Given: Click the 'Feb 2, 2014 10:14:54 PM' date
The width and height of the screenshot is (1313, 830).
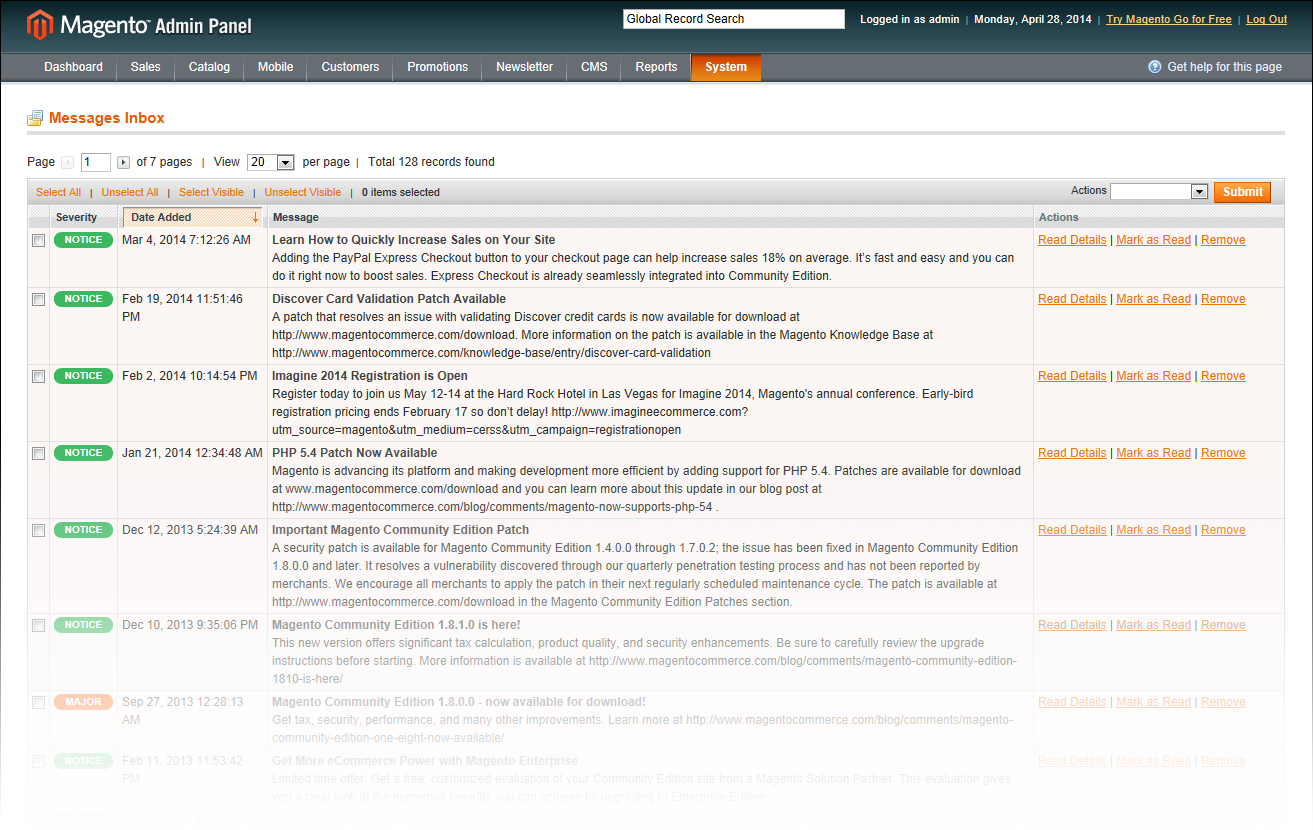Looking at the screenshot, I should [190, 376].
